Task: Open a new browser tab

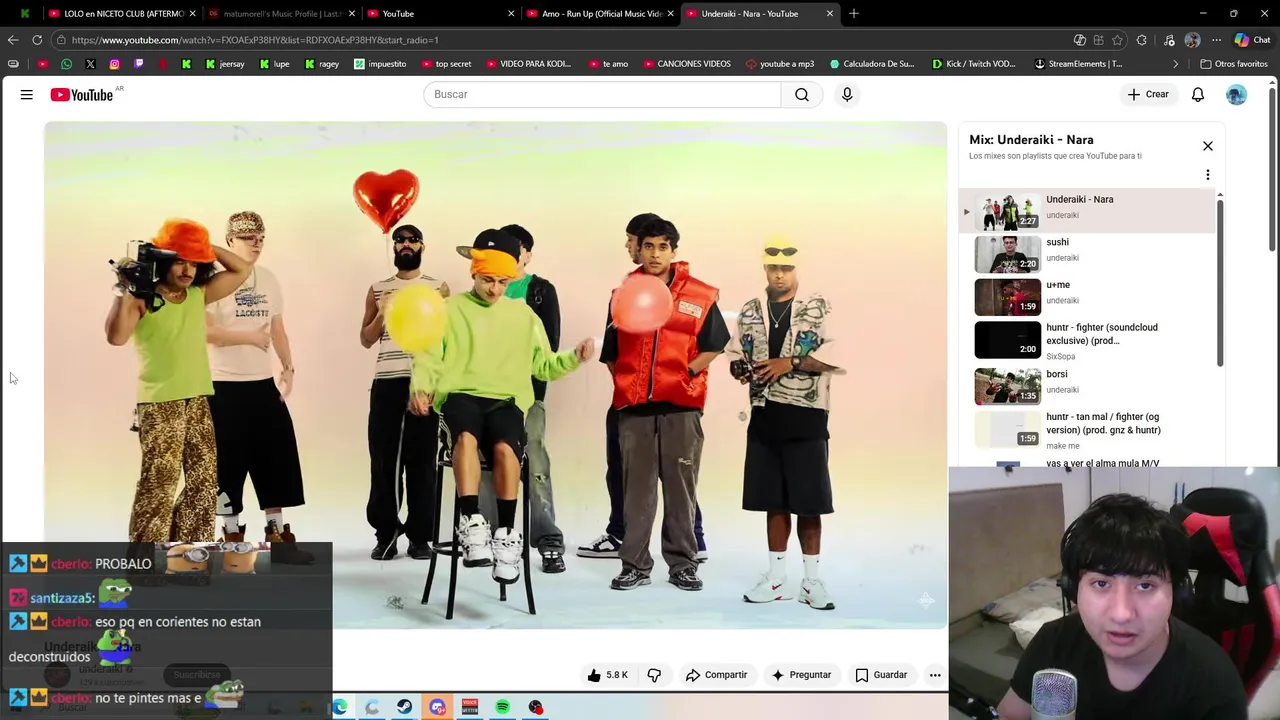Action: click(854, 14)
